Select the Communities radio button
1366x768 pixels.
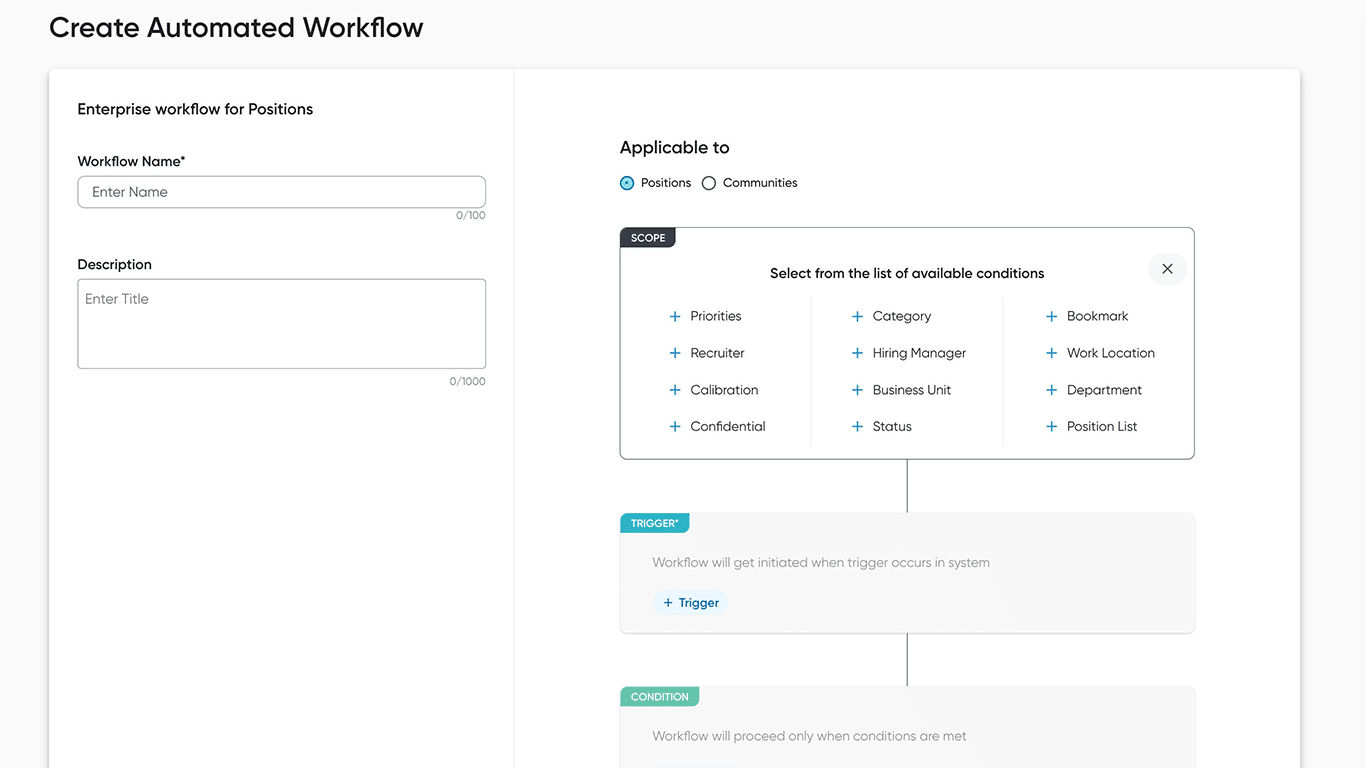coord(709,183)
